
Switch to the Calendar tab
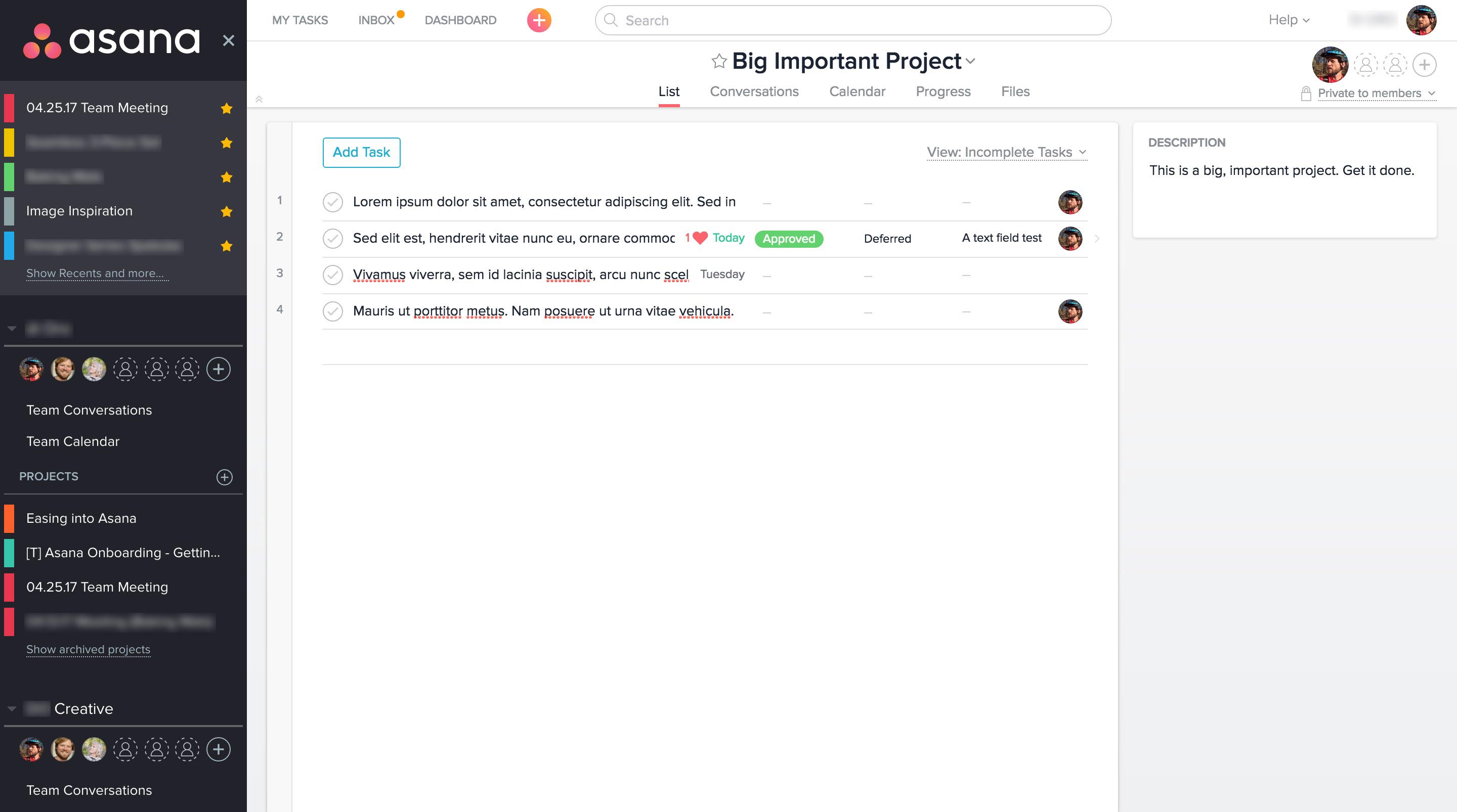[856, 92]
